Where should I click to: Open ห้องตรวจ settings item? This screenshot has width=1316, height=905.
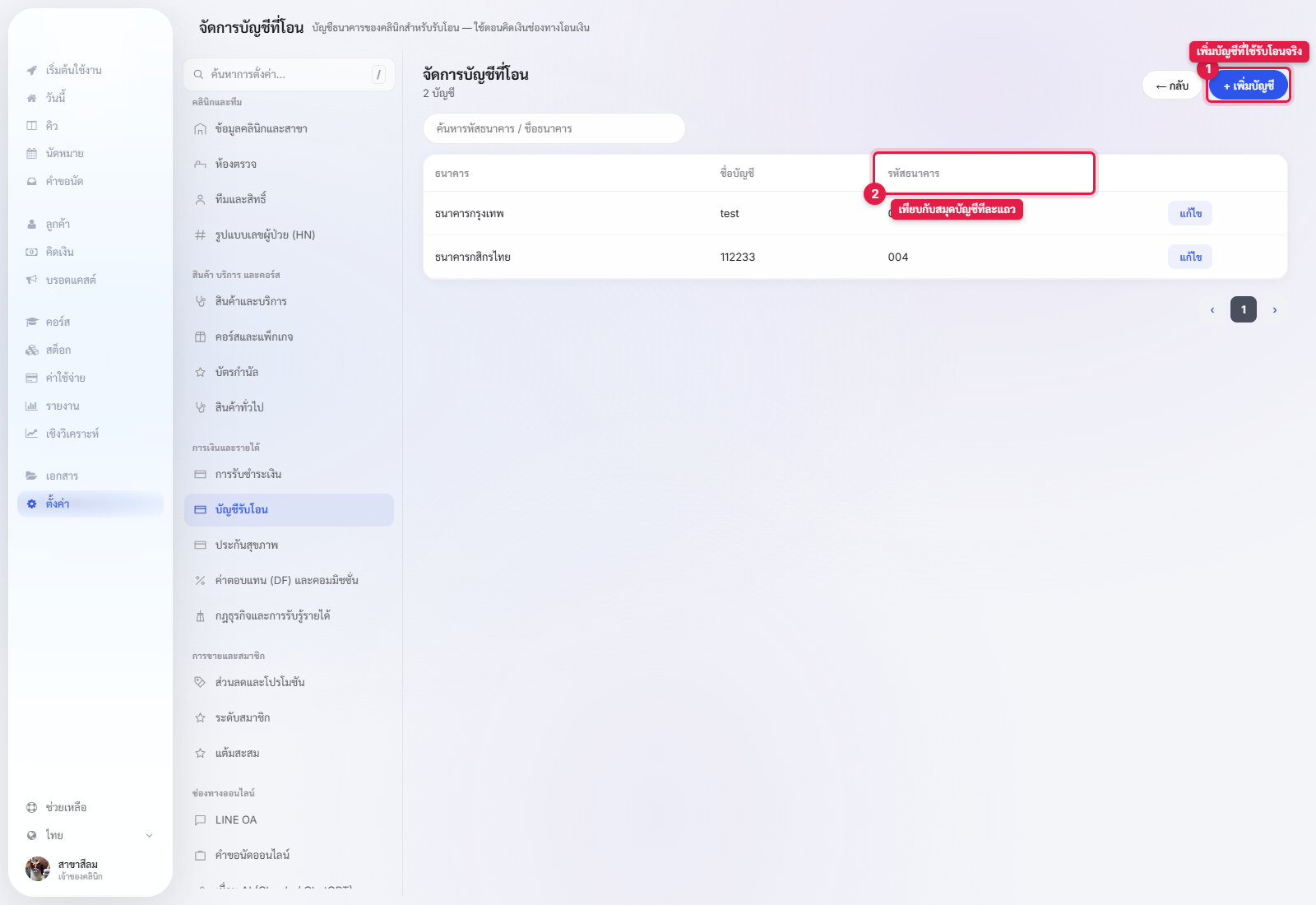point(289,165)
